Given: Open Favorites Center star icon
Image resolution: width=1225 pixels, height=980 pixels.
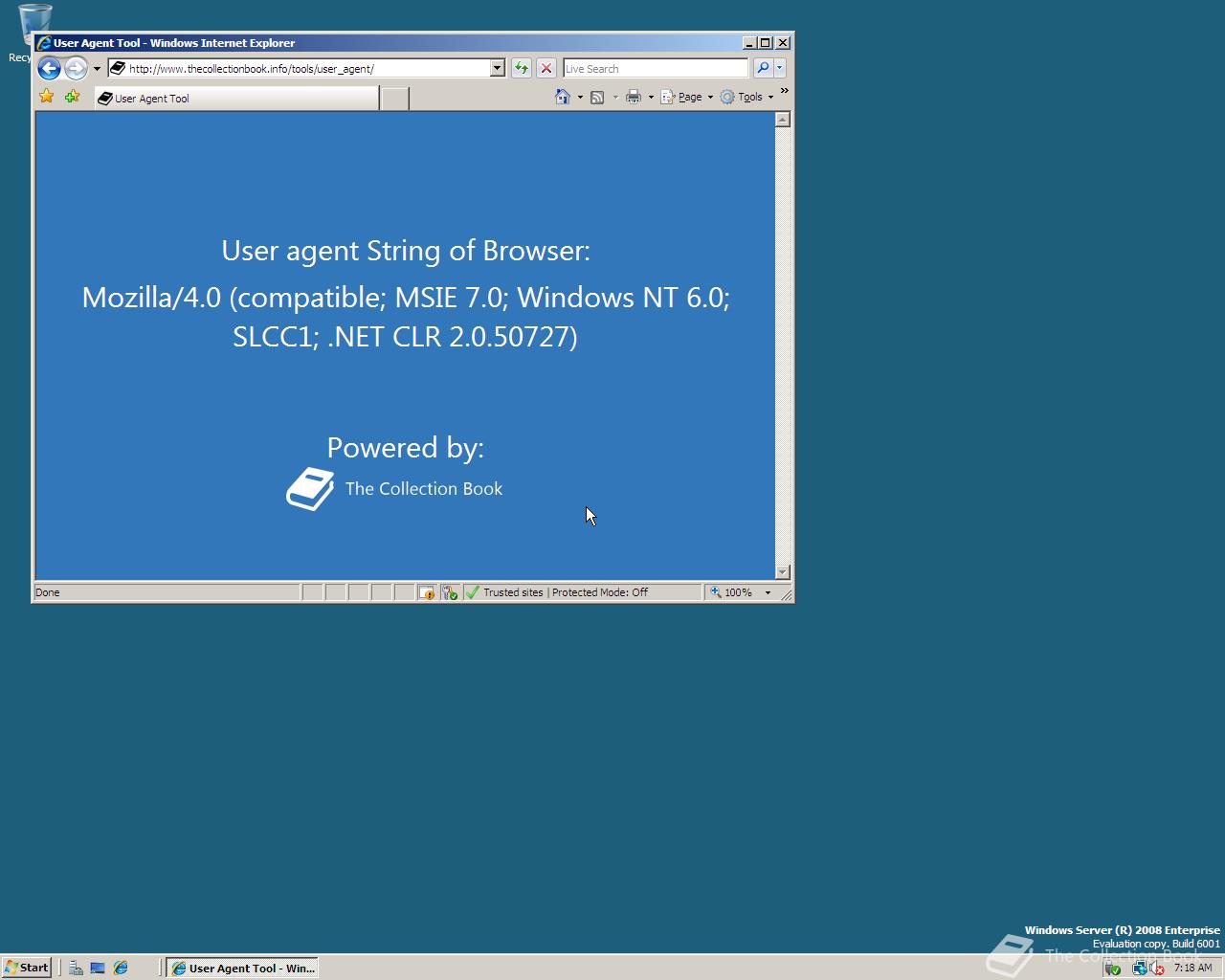Looking at the screenshot, I should tap(46, 97).
